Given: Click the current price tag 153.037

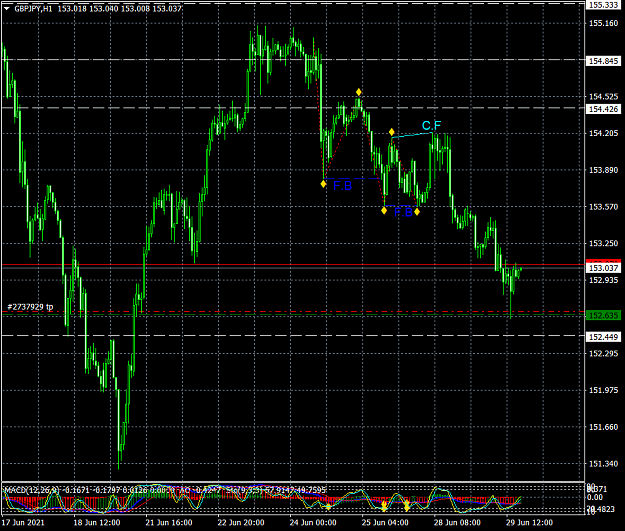Looking at the screenshot, I should [603, 268].
